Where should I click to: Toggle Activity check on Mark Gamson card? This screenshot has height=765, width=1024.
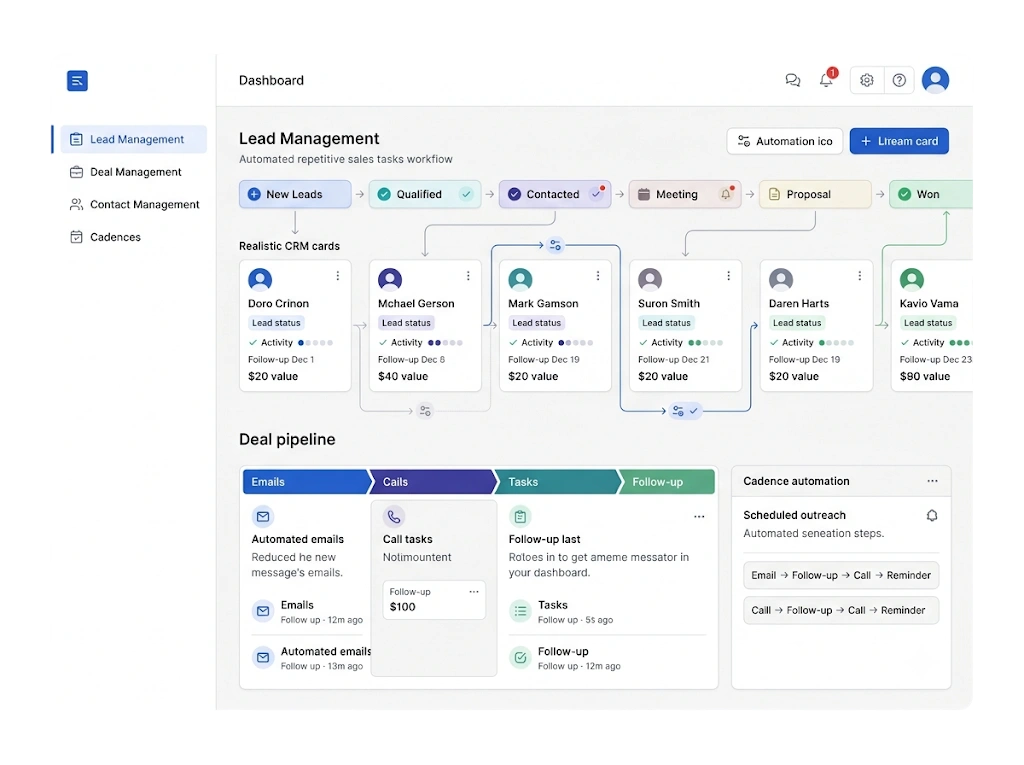513,342
